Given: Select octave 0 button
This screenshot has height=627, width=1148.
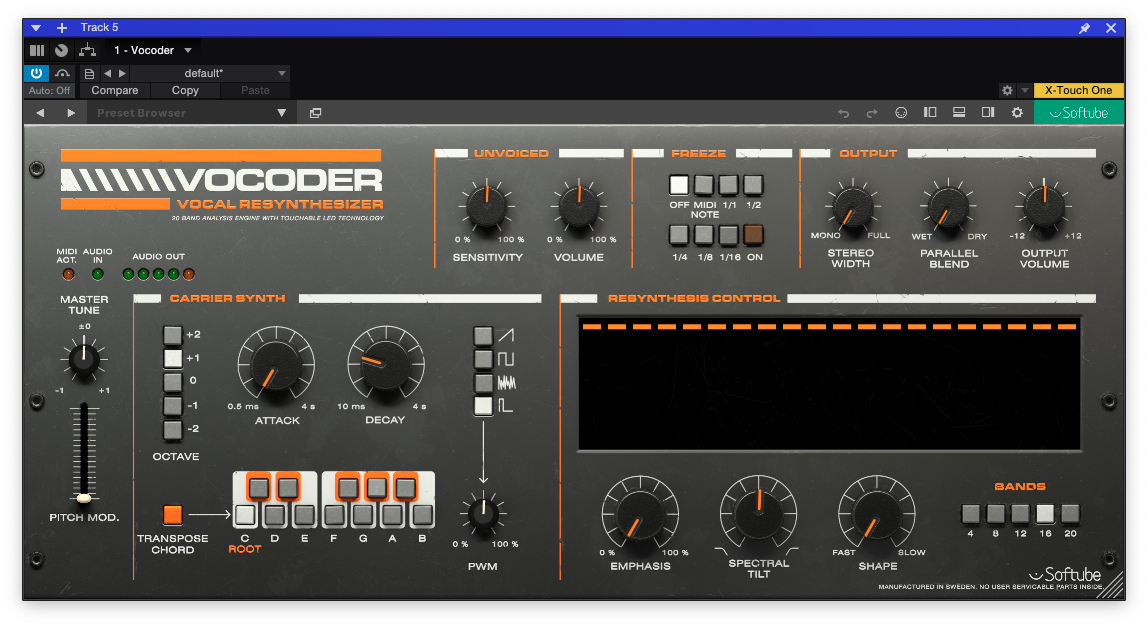Looking at the screenshot, I should [x=172, y=382].
